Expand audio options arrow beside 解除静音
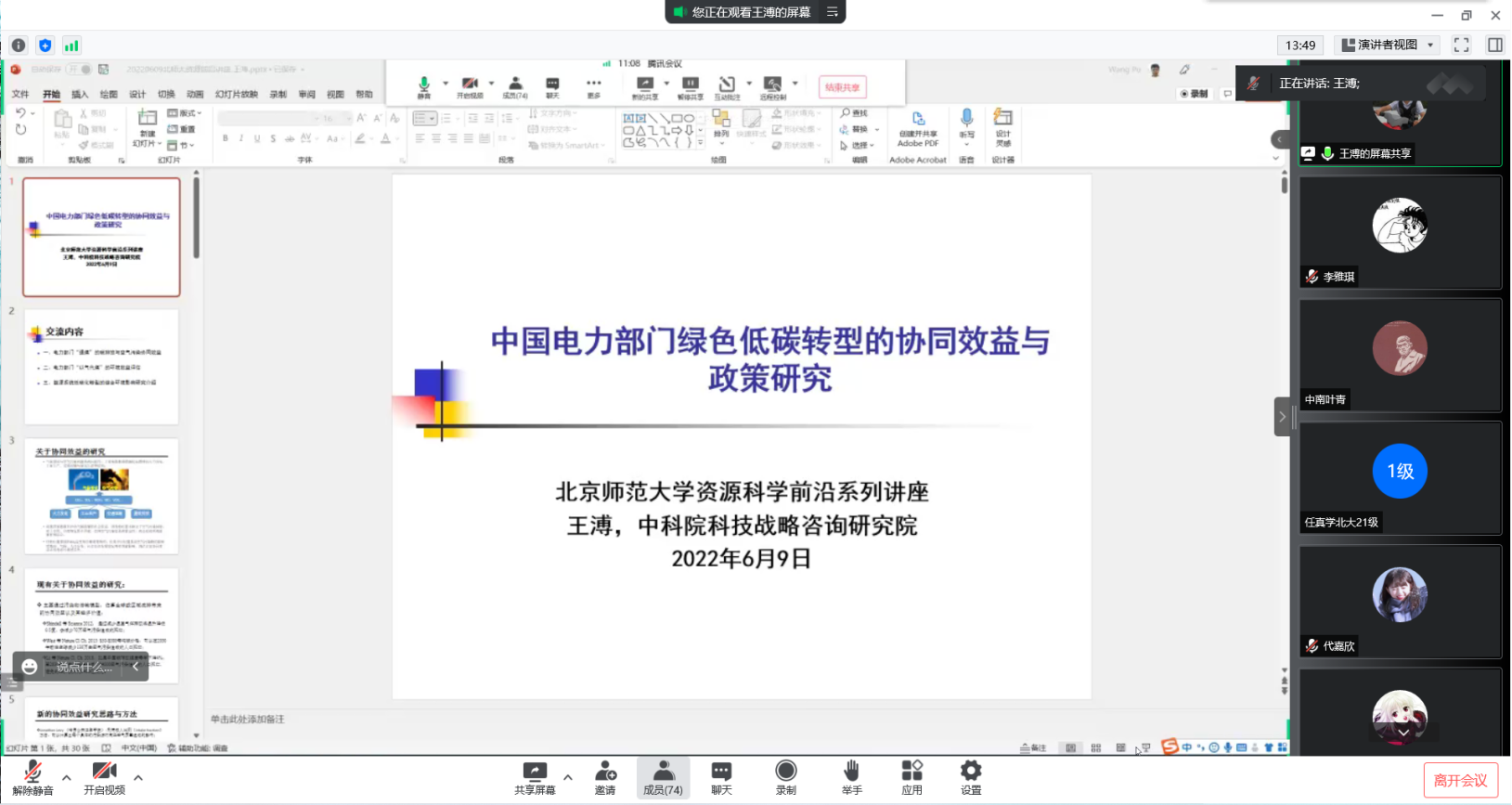1512x805 pixels. click(67, 777)
